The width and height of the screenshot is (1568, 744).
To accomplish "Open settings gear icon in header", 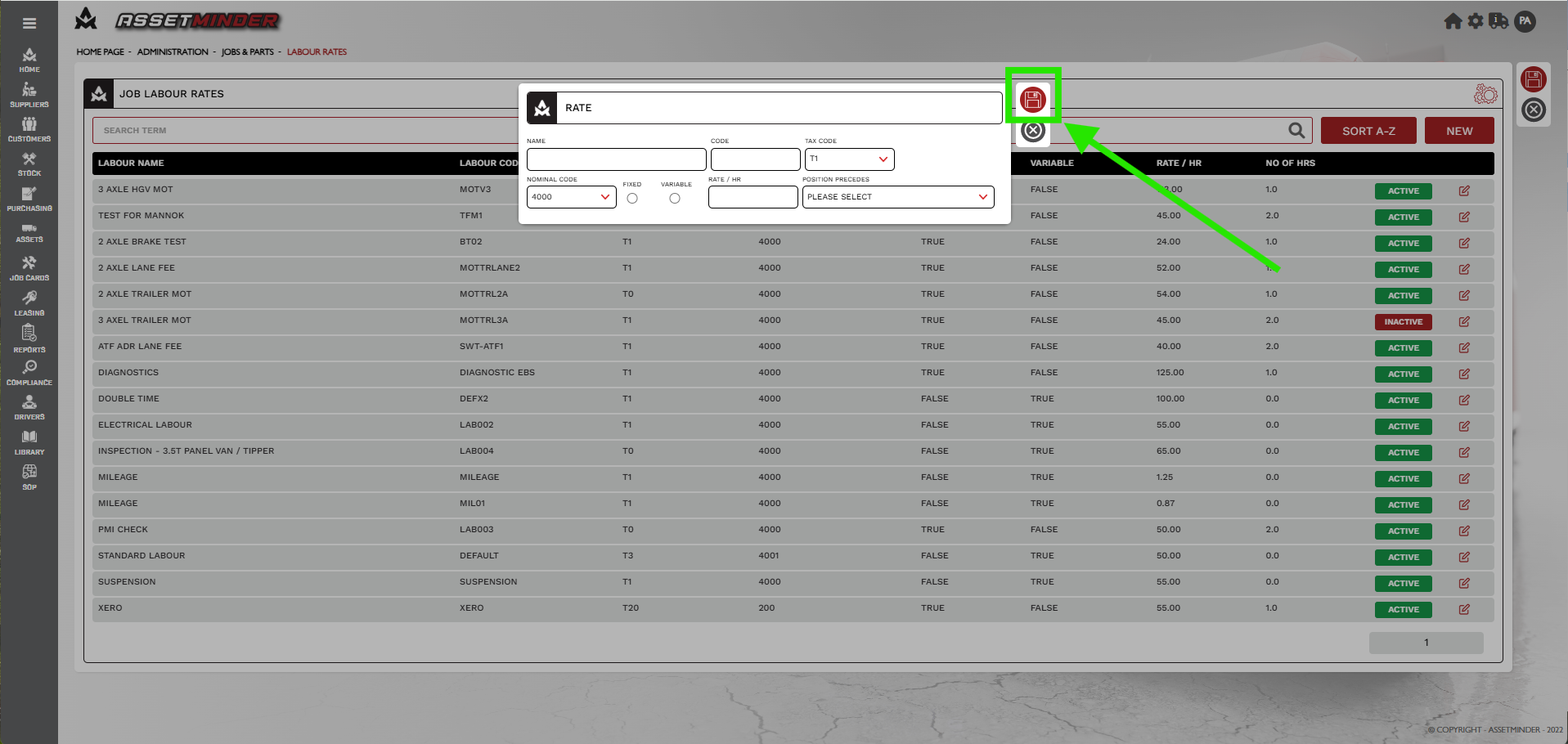I will click(x=1476, y=21).
